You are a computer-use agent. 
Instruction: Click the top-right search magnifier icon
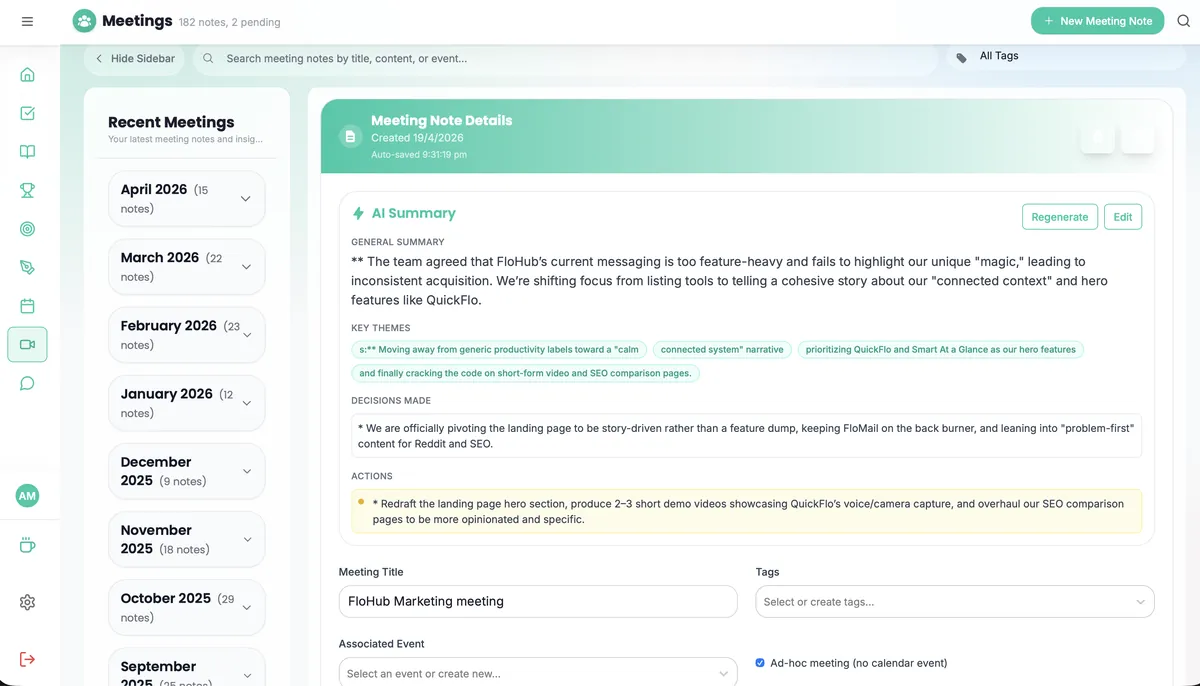1183,21
